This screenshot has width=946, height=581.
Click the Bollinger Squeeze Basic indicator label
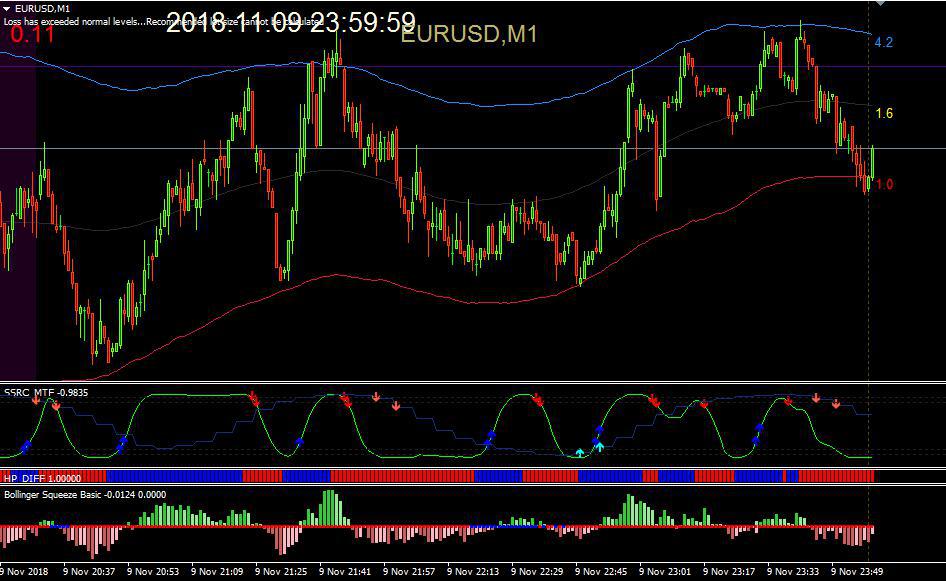[85, 495]
